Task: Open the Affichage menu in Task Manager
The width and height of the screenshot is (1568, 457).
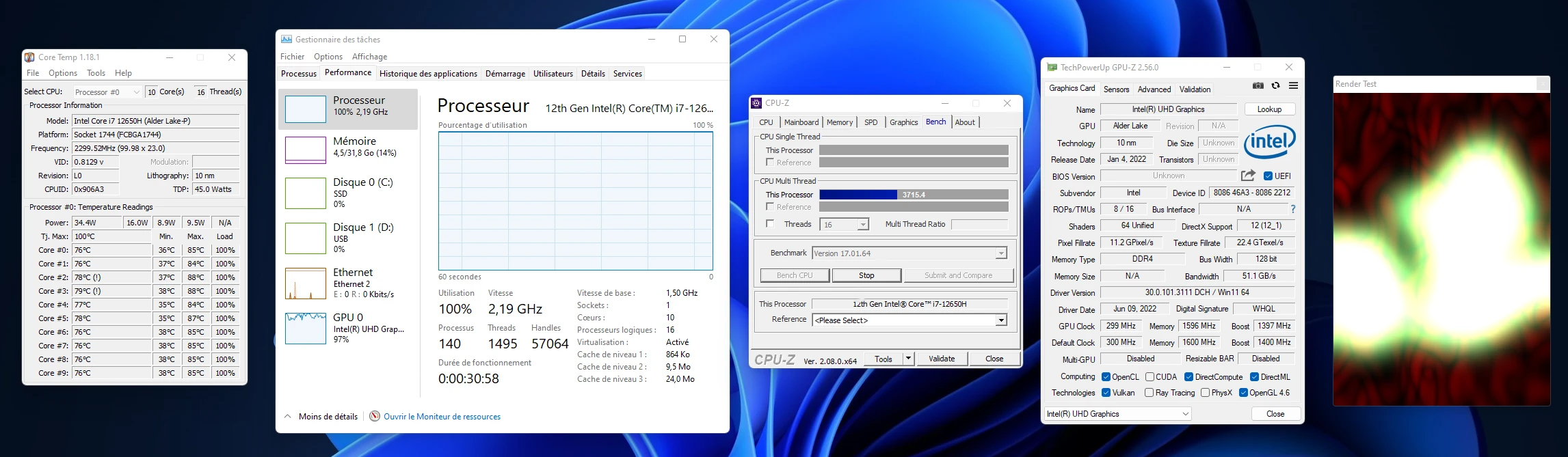Action: click(x=369, y=57)
